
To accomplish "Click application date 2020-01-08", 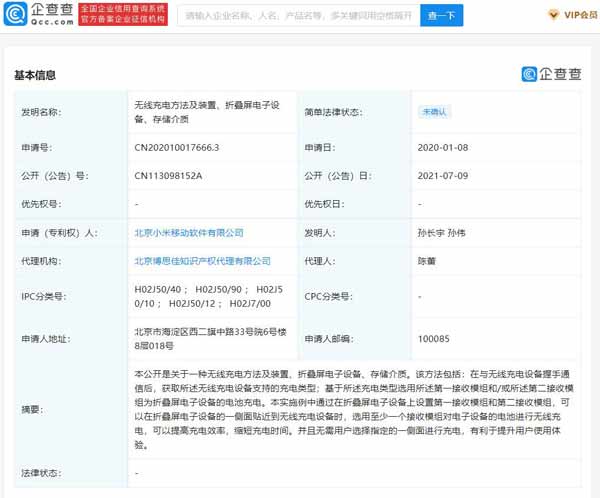I will [x=443, y=148].
